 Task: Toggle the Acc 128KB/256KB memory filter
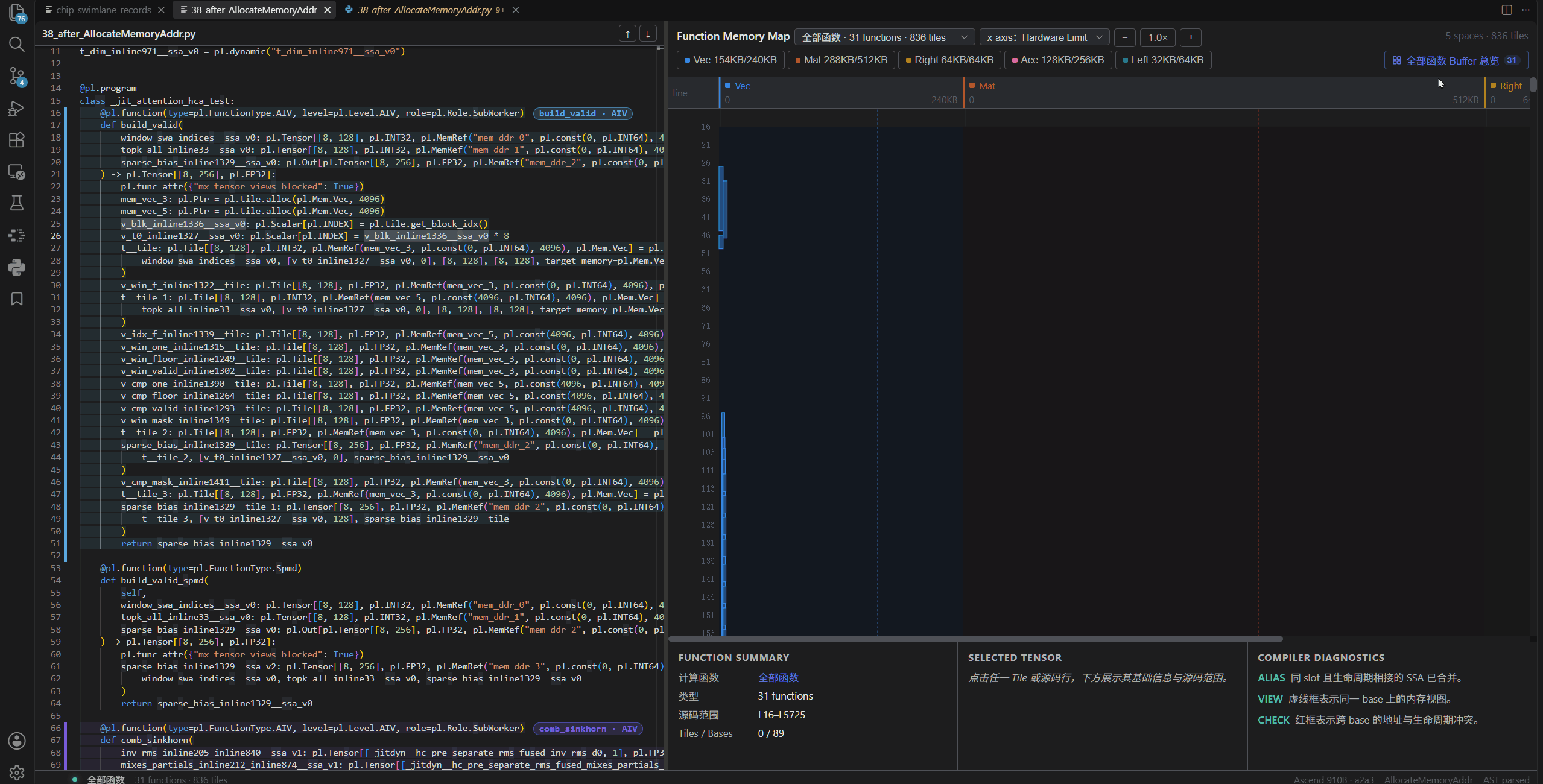point(1058,60)
